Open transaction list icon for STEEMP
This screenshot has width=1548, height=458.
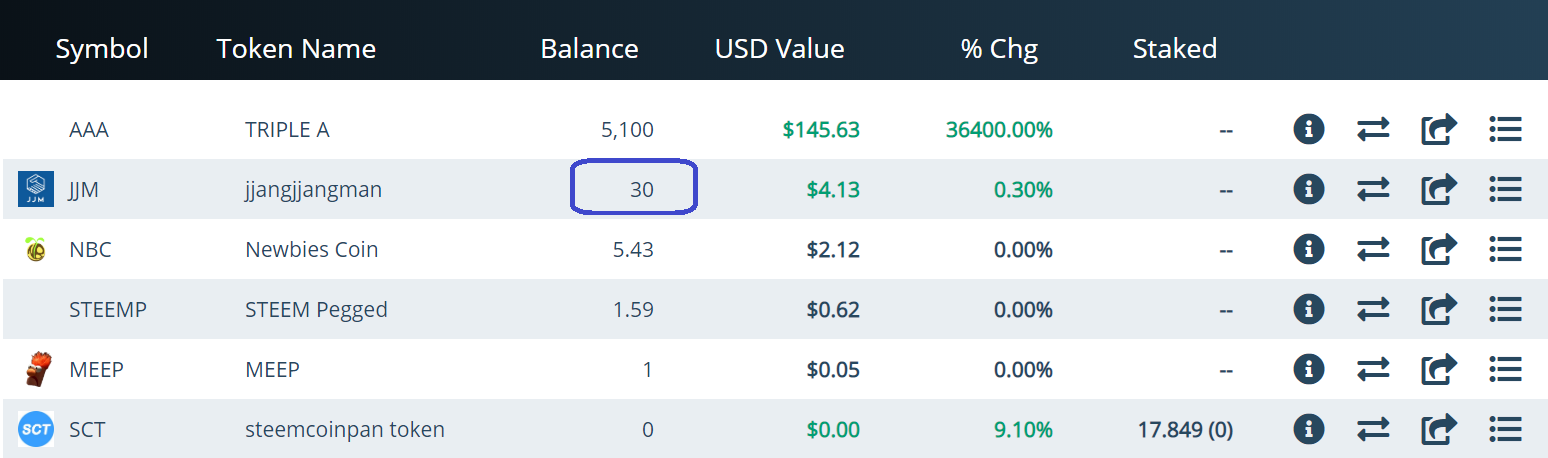tap(1505, 309)
